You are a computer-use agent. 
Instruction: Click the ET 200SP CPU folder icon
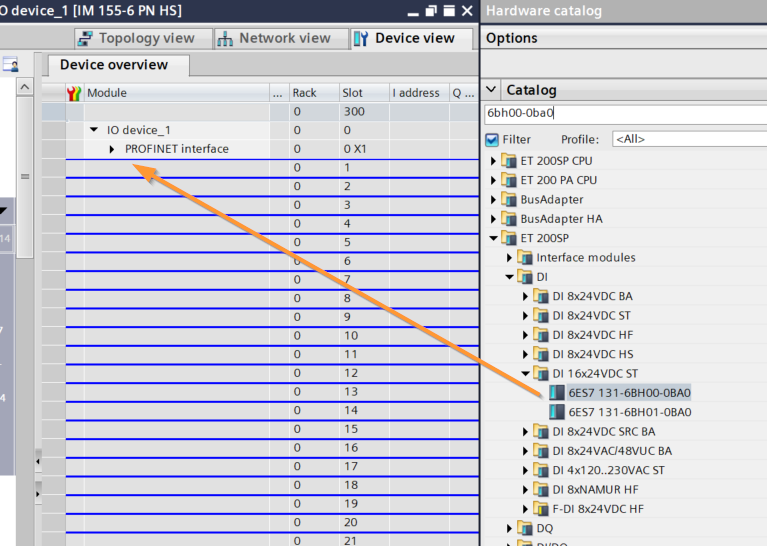[x=509, y=161]
